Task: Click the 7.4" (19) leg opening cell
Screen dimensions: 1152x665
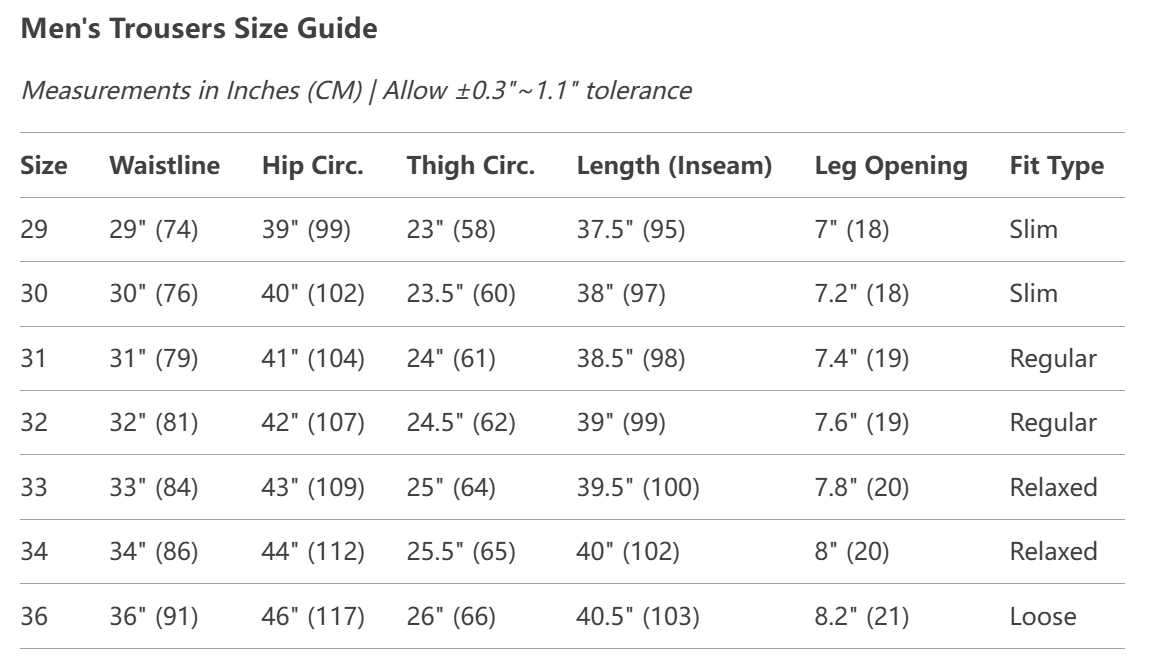Action: point(861,359)
